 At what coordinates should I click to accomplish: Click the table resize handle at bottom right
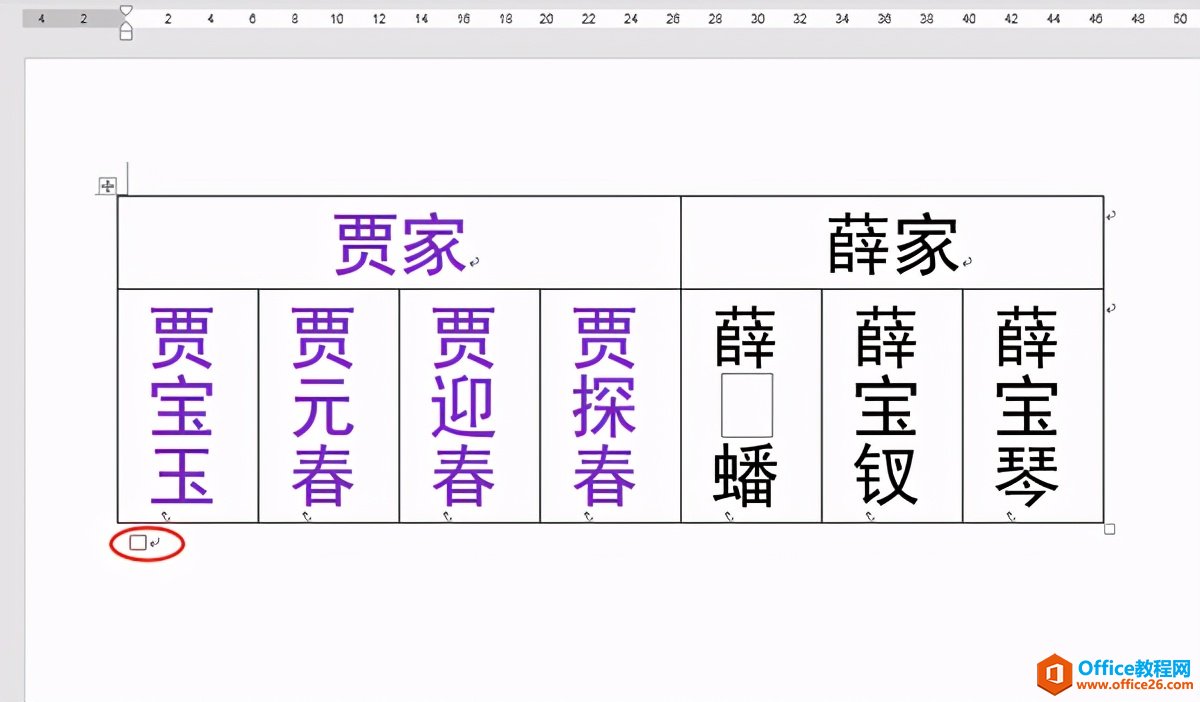[x=1109, y=529]
